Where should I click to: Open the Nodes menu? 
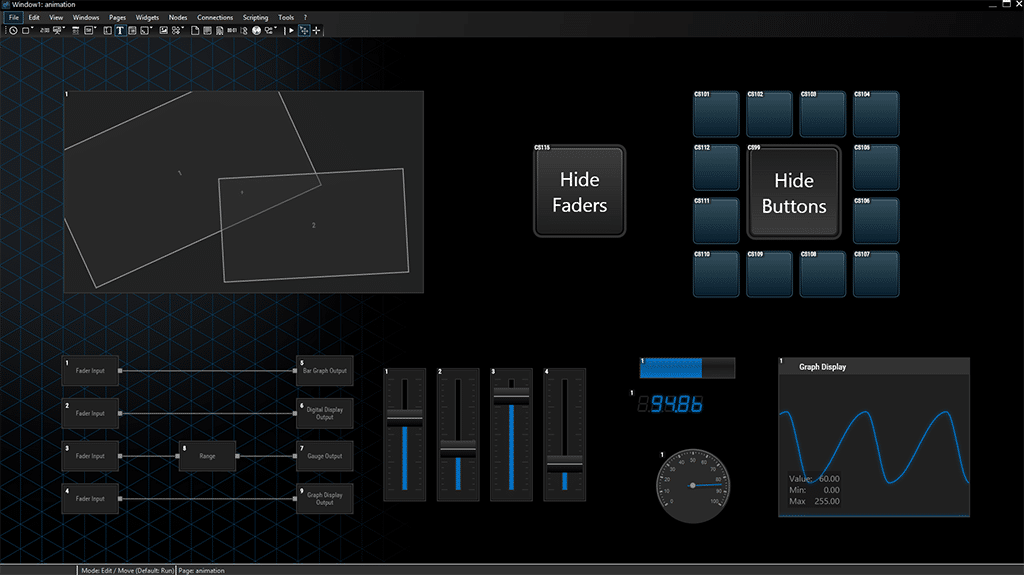pos(178,17)
